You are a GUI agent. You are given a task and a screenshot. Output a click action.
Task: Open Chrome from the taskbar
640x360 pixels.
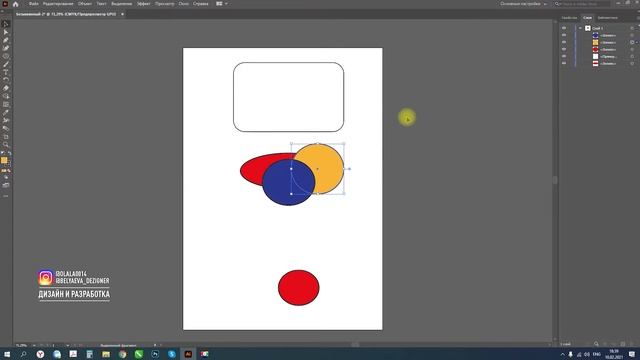[122, 354]
